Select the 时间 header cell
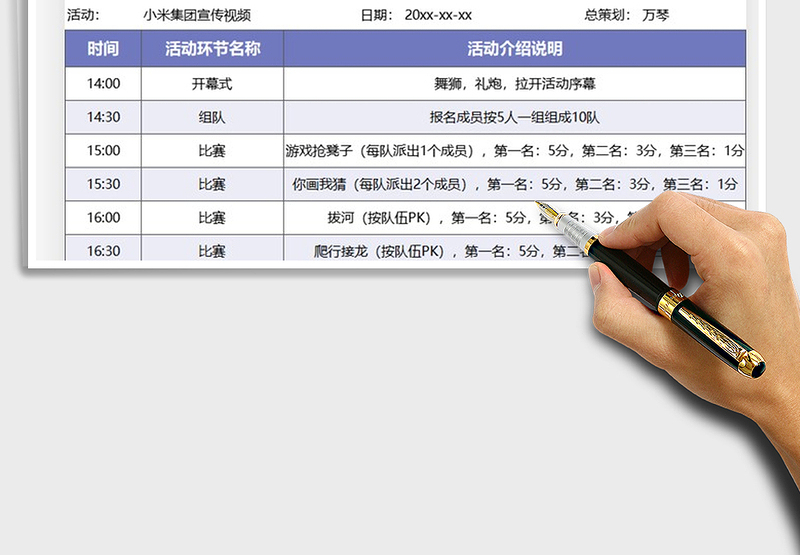 pyautogui.click(x=103, y=48)
